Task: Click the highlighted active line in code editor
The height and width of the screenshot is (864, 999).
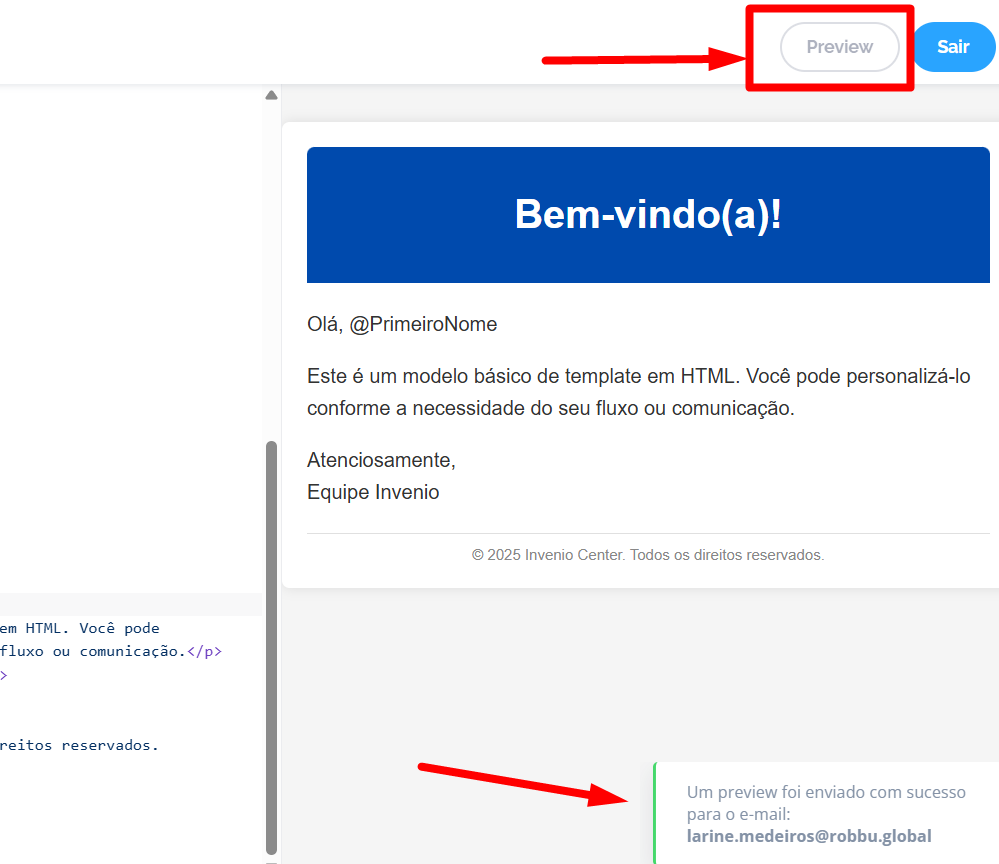Action: [x=130, y=604]
